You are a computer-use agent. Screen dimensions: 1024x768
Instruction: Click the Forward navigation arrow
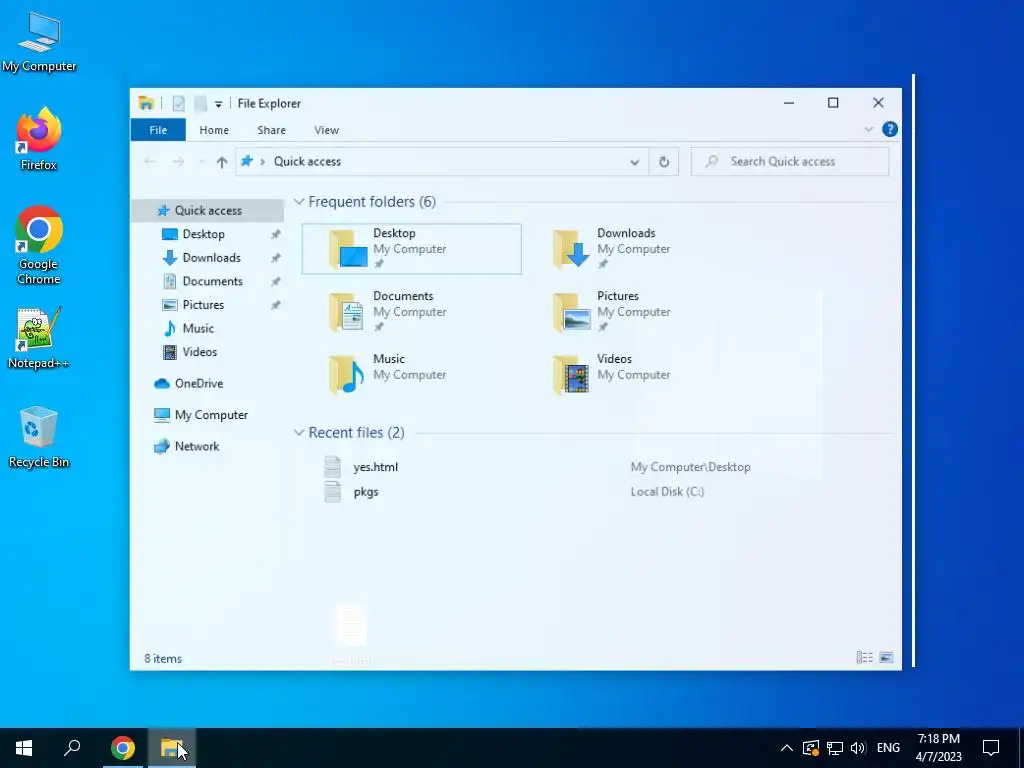pos(178,162)
